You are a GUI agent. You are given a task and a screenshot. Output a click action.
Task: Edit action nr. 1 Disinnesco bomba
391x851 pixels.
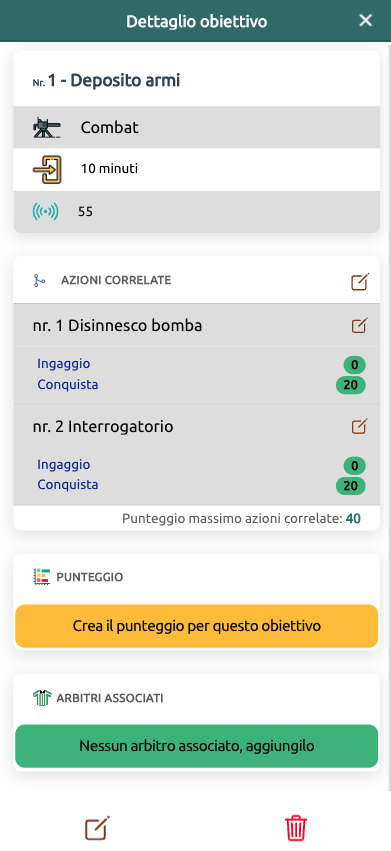click(x=360, y=326)
